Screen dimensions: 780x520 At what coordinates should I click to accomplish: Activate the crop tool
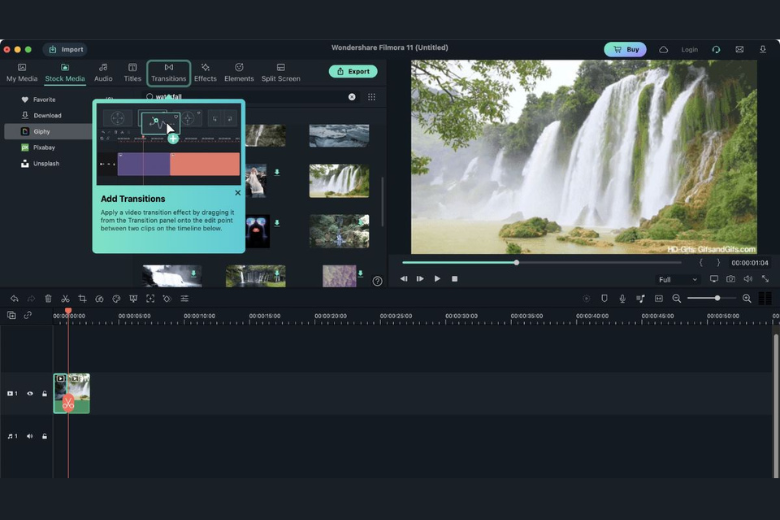(83, 299)
